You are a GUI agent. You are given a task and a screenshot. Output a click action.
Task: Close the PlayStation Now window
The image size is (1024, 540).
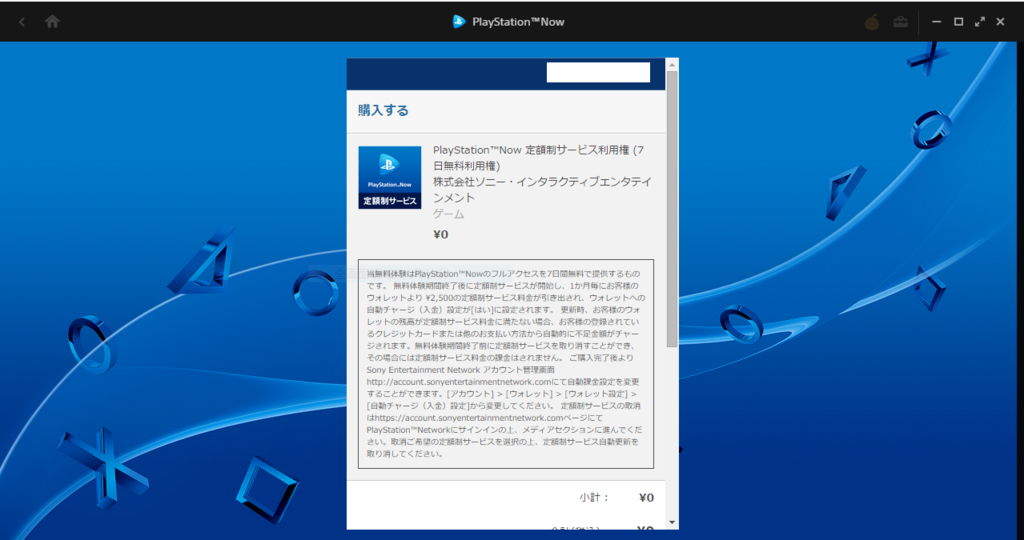tap(1000, 22)
